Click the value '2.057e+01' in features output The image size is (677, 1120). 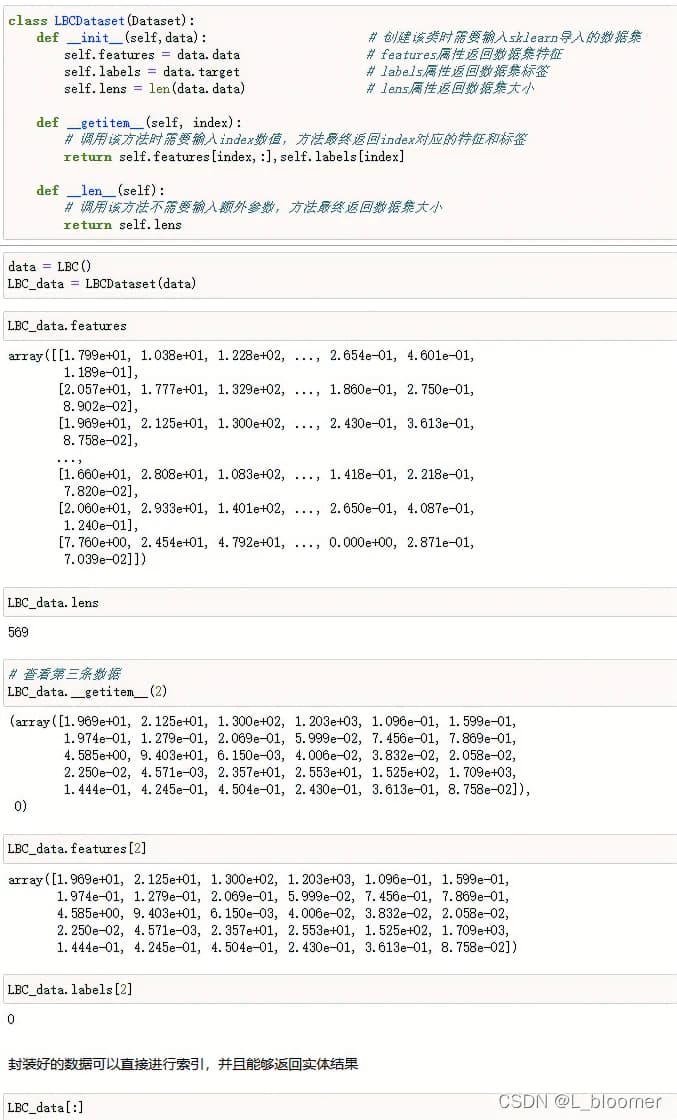[x=96, y=389]
